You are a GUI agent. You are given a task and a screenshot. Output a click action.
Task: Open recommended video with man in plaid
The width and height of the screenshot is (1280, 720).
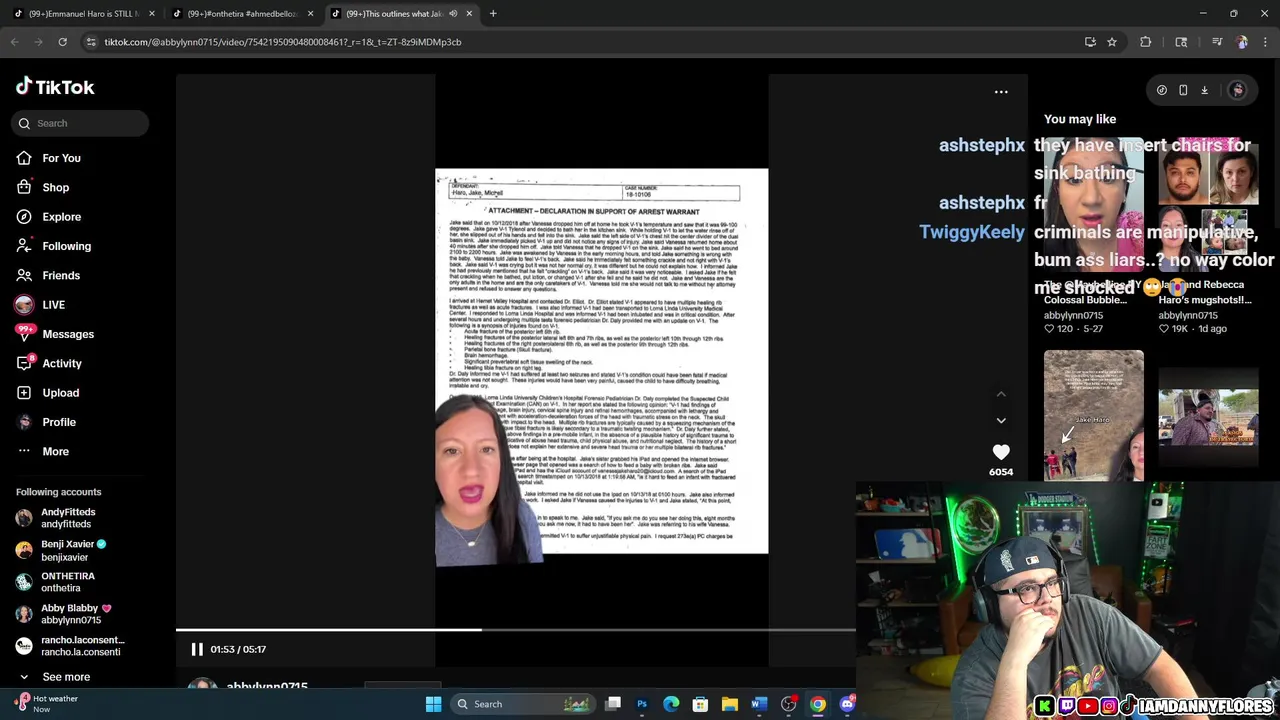1208,415
